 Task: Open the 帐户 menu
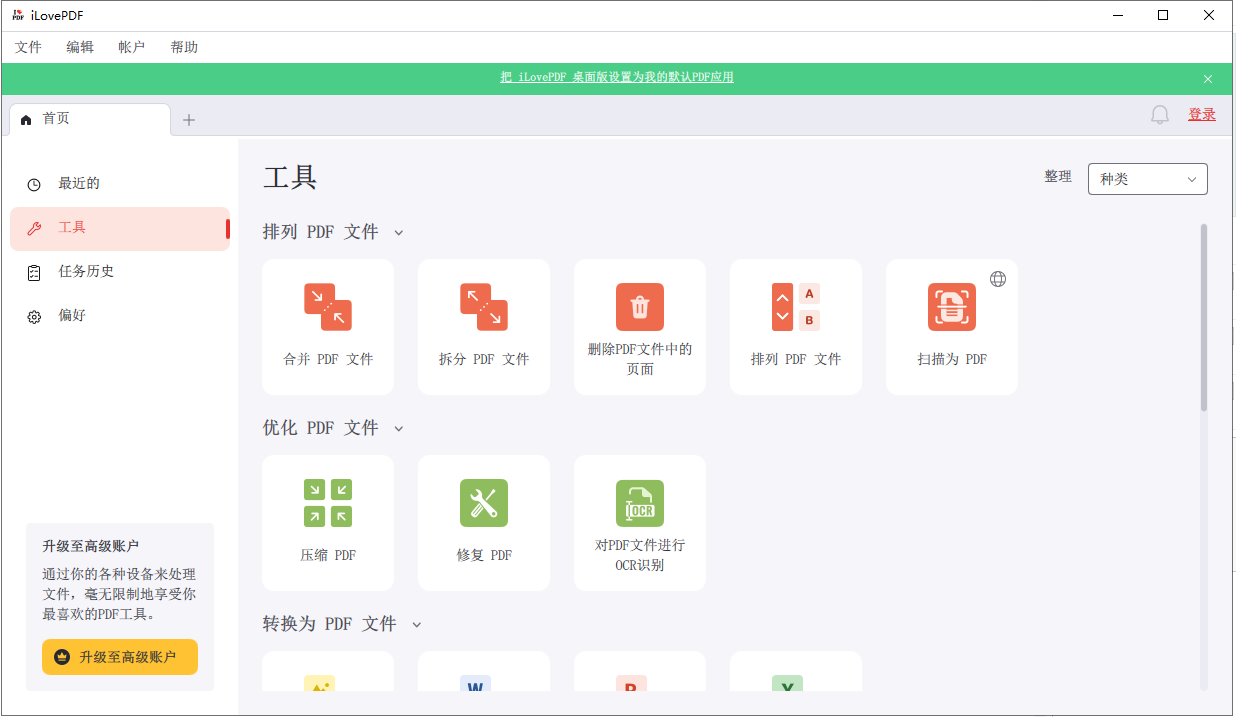pos(132,47)
